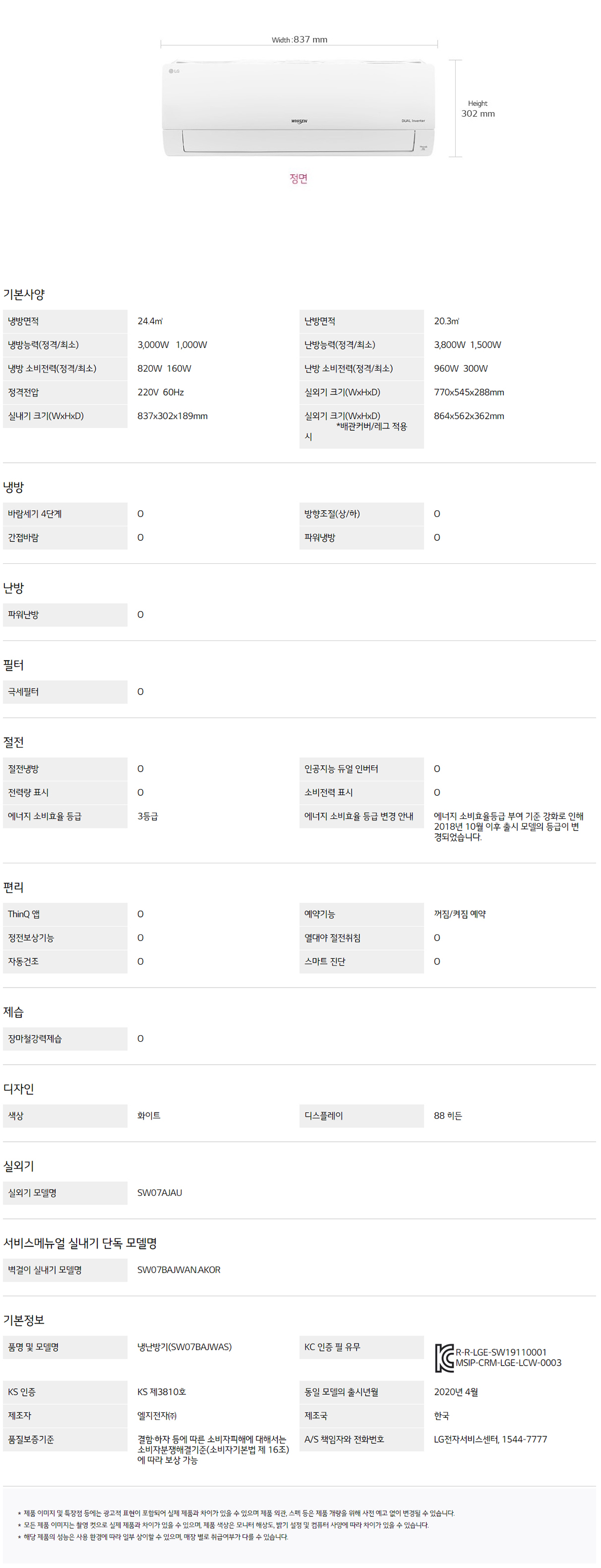Click the LG logo on the air conditioner
The width and height of the screenshot is (601, 1568).
pyautogui.click(x=174, y=71)
